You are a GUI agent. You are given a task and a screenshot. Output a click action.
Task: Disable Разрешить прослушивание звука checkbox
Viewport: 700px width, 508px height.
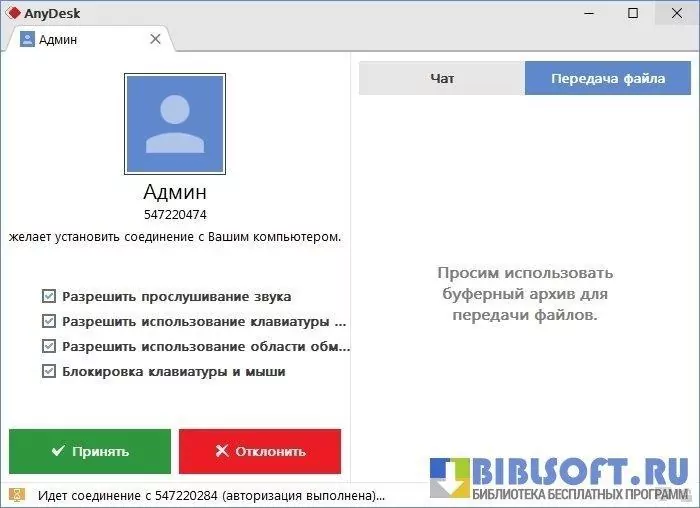[49, 297]
